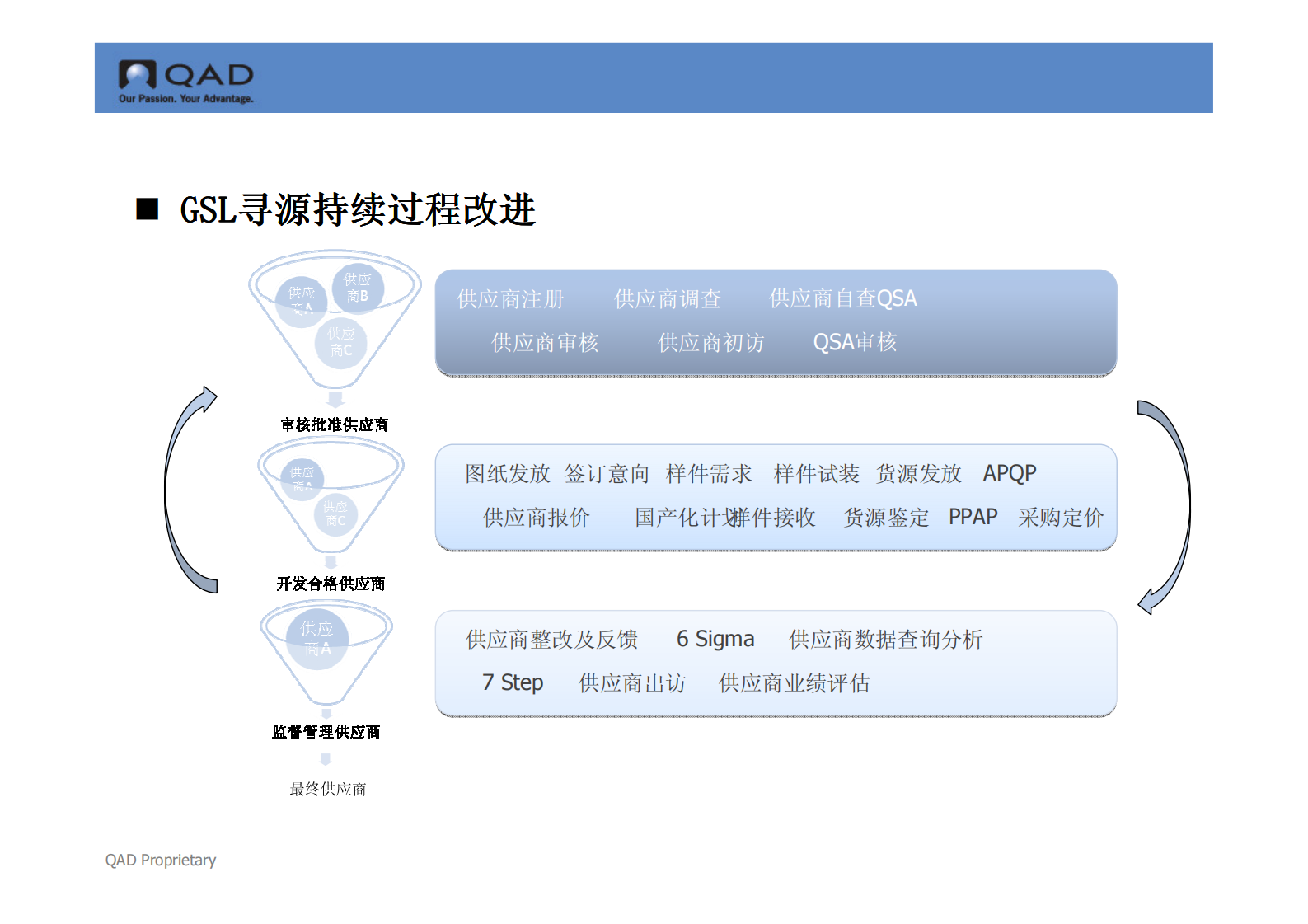Click the curved downward arrow on the right
1308x924 pixels.
coord(1165,508)
